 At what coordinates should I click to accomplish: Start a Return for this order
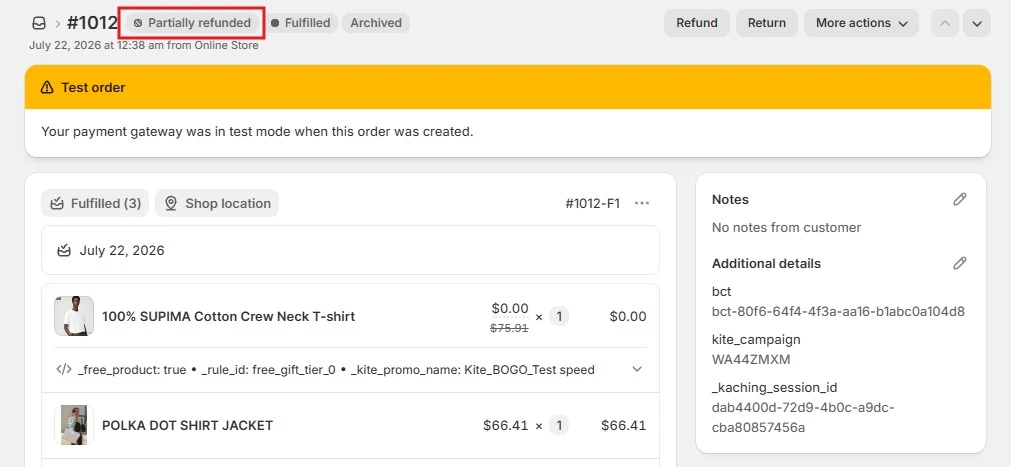coord(767,23)
